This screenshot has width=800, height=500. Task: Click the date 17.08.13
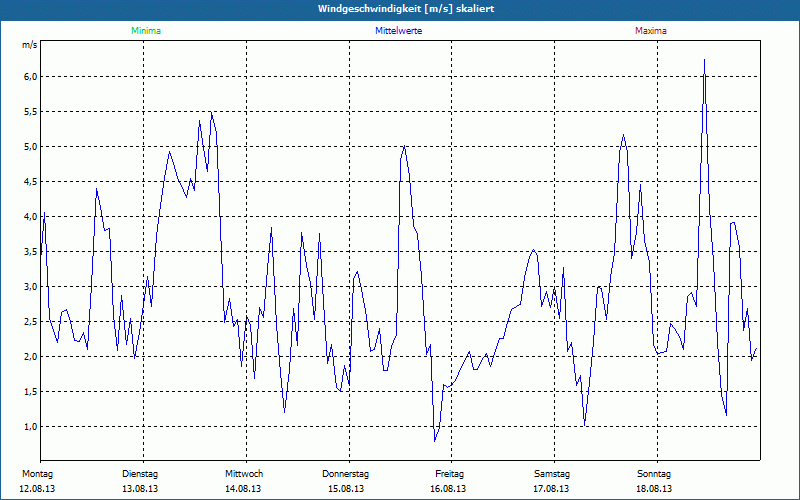[551, 489]
